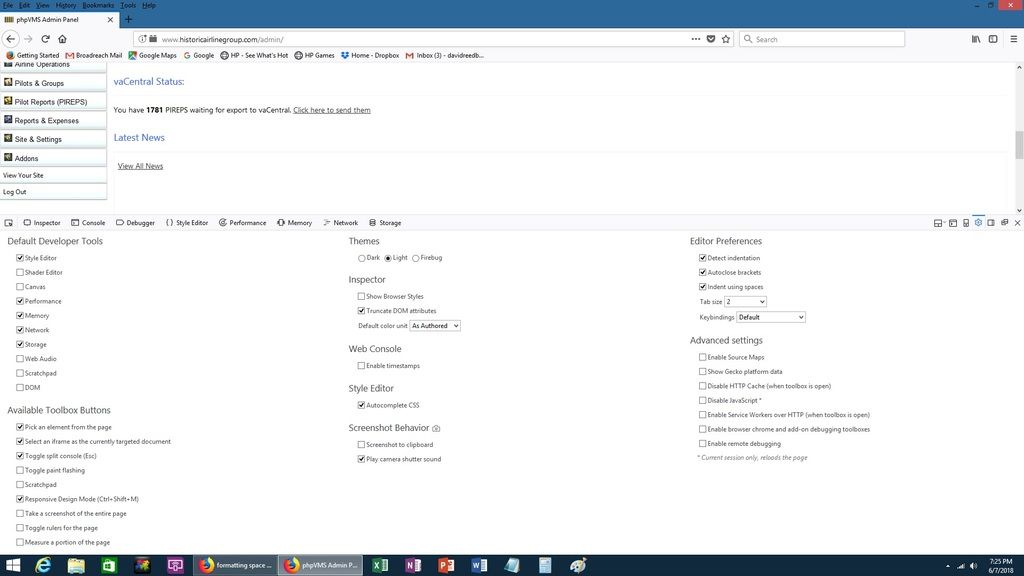Turn on Enable timestamps for Web Console

tap(362, 366)
